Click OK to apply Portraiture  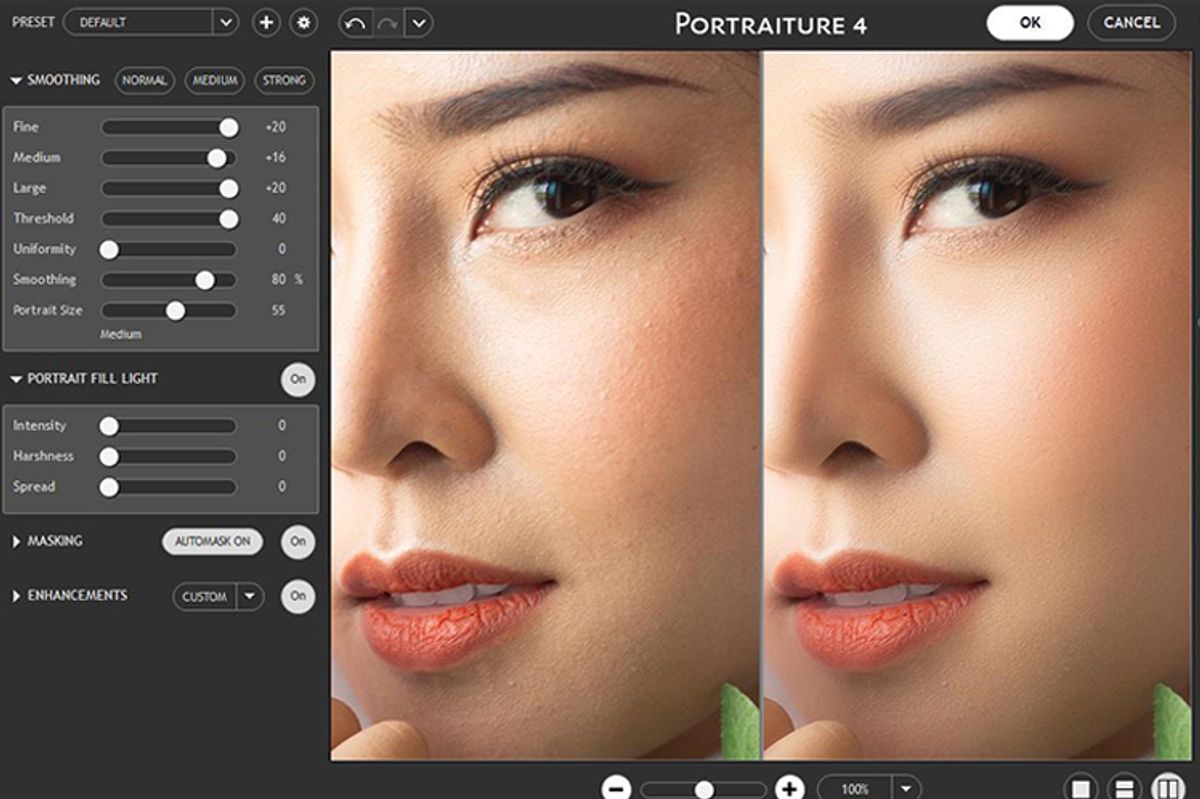[x=1030, y=23]
